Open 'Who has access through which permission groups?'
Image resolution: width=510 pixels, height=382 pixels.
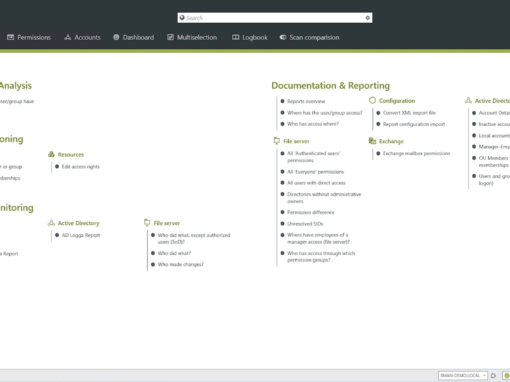321,257
